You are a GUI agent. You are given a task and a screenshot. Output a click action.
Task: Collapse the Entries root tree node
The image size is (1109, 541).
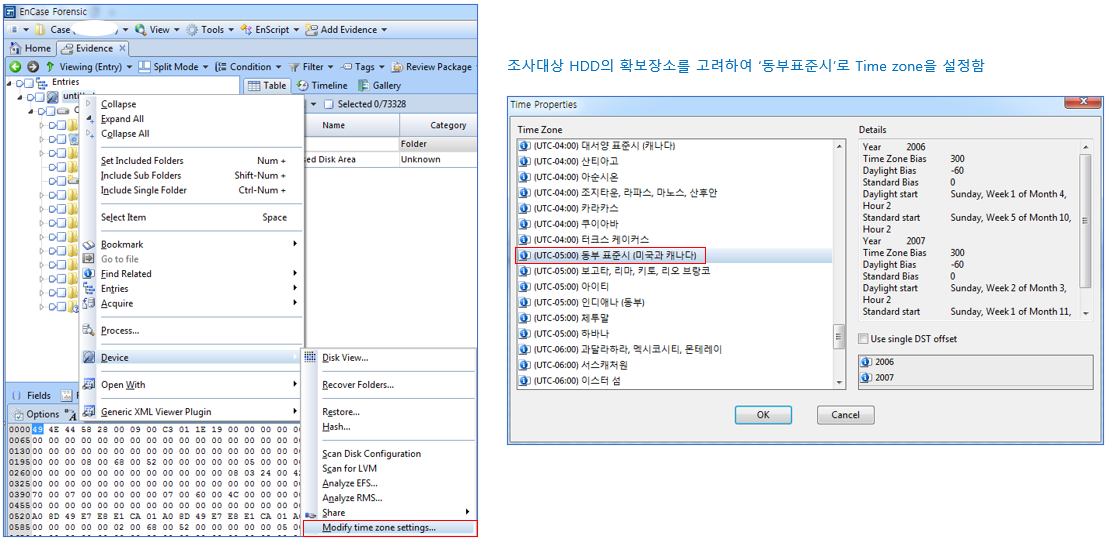click(x=9, y=83)
